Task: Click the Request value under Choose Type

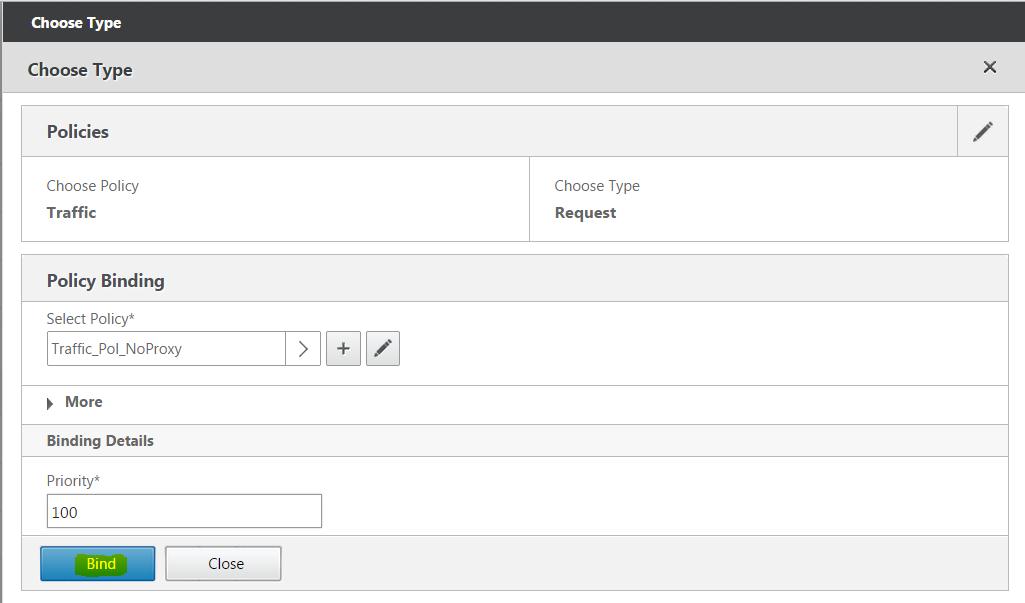Action: 585,213
